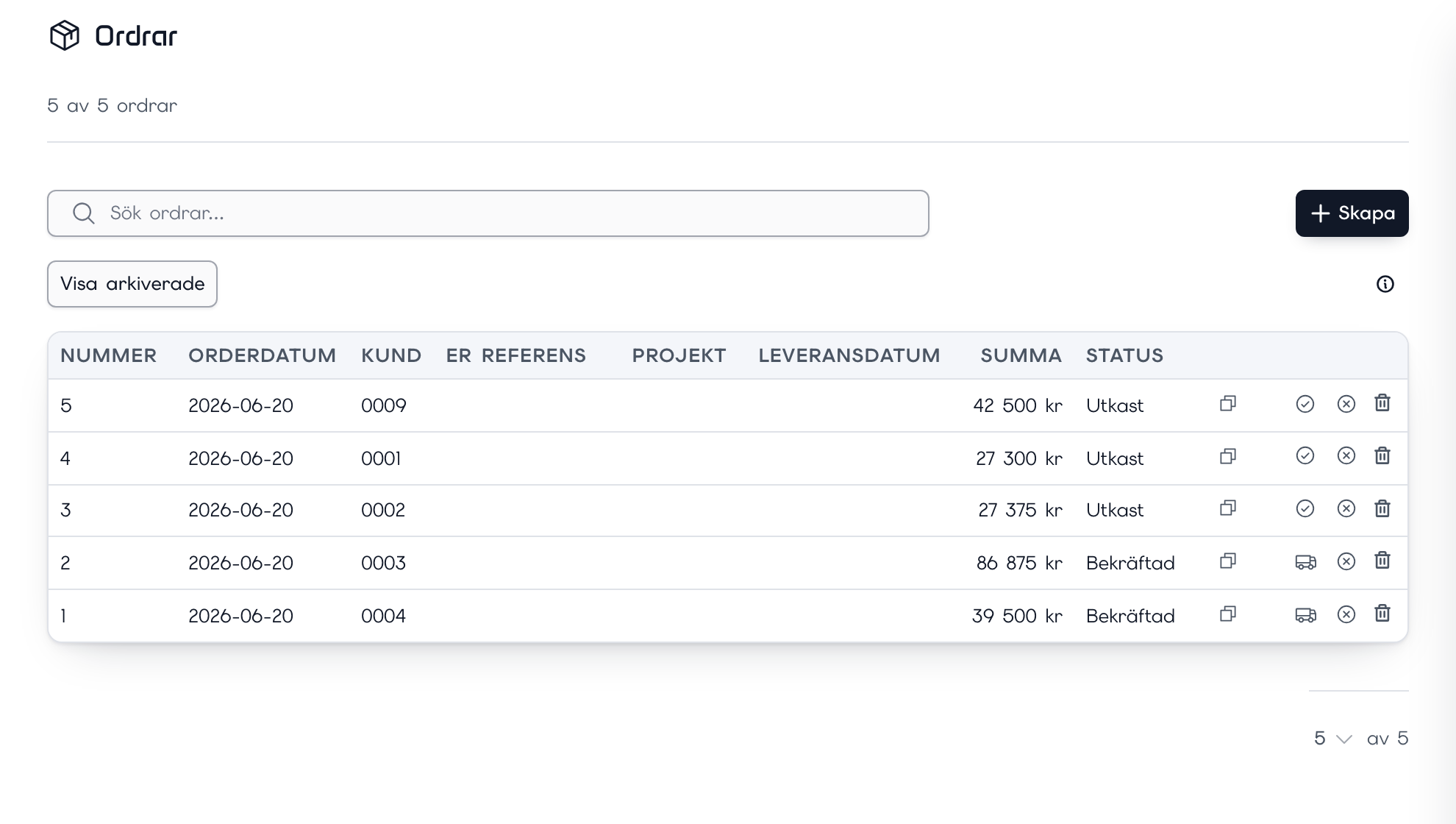Screen dimensions: 1456x824
Task: Open the info icon above table
Action: point(1385,284)
